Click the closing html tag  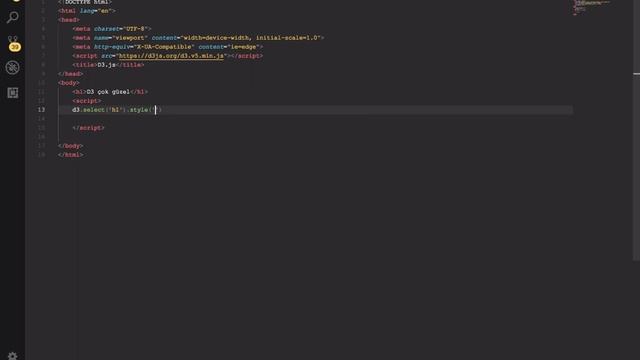coord(71,155)
